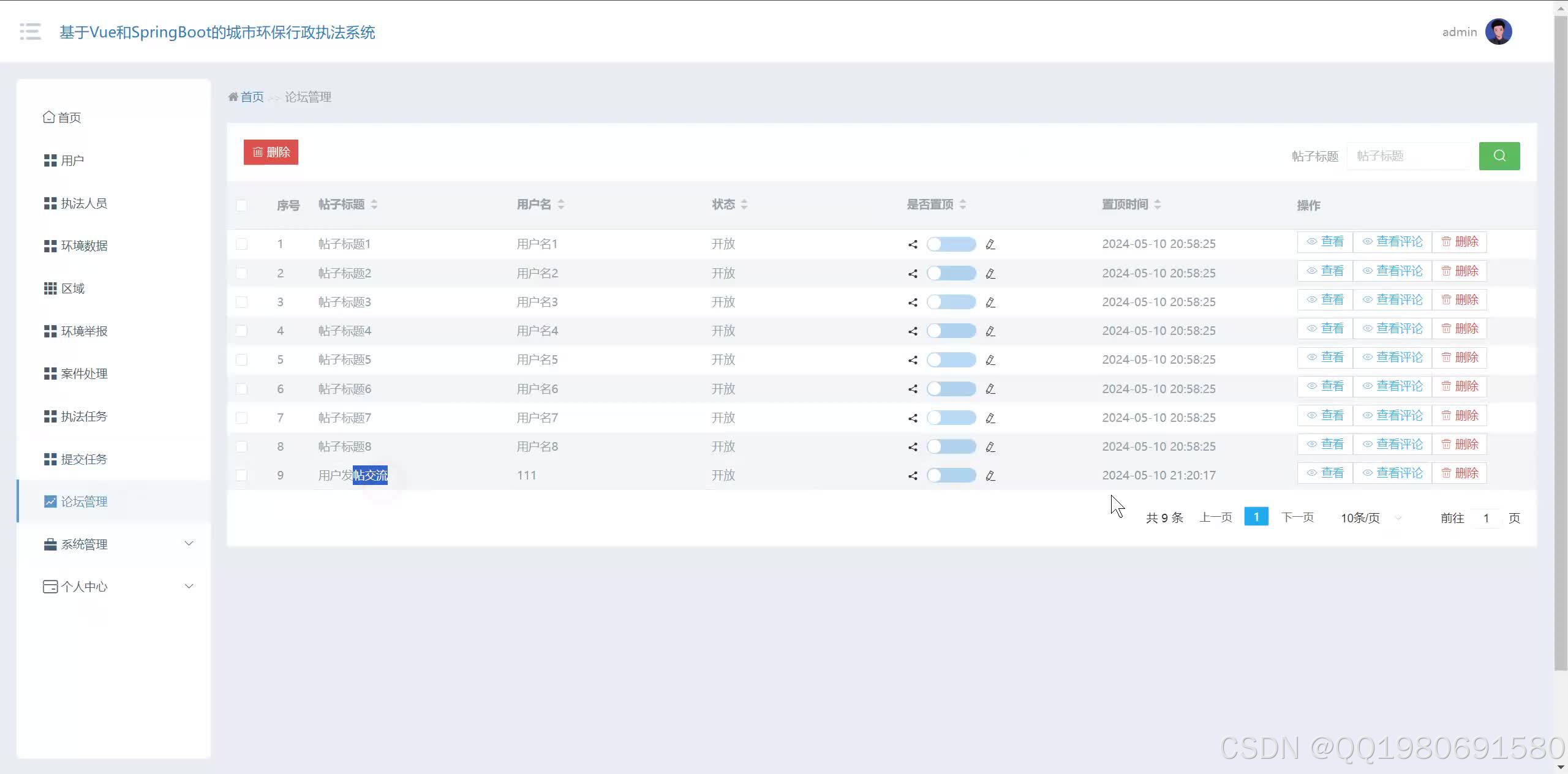The image size is (1568, 774).
Task: Toggle the pin slider for row 8
Action: click(x=951, y=446)
